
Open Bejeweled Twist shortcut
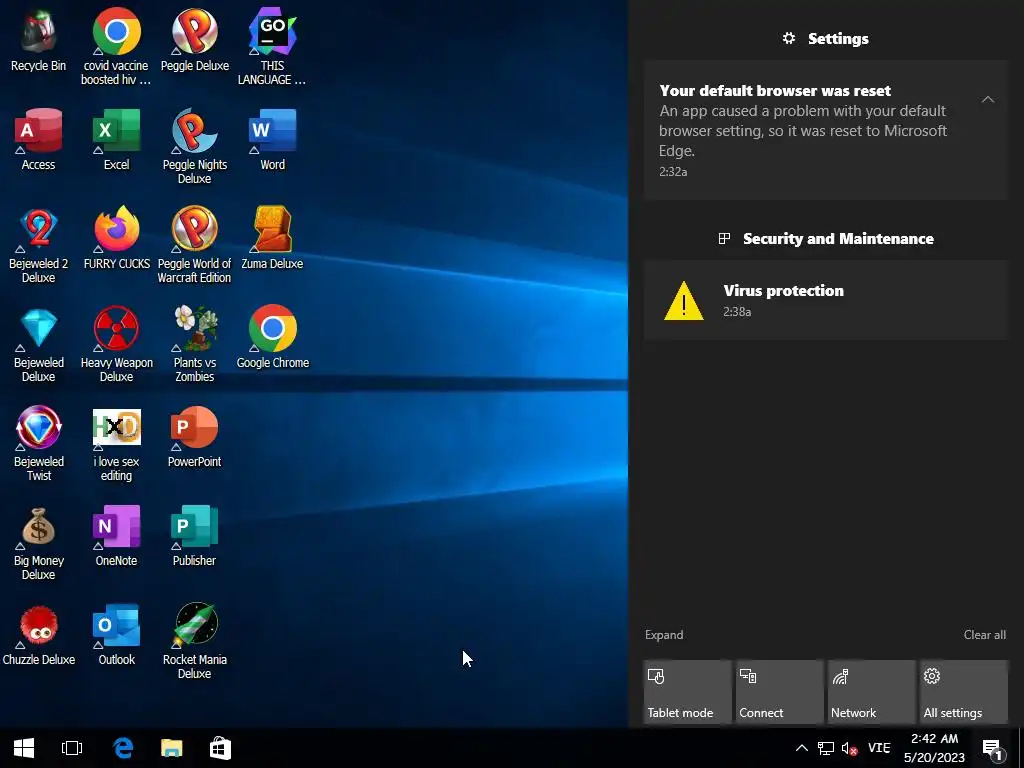pyautogui.click(x=39, y=444)
